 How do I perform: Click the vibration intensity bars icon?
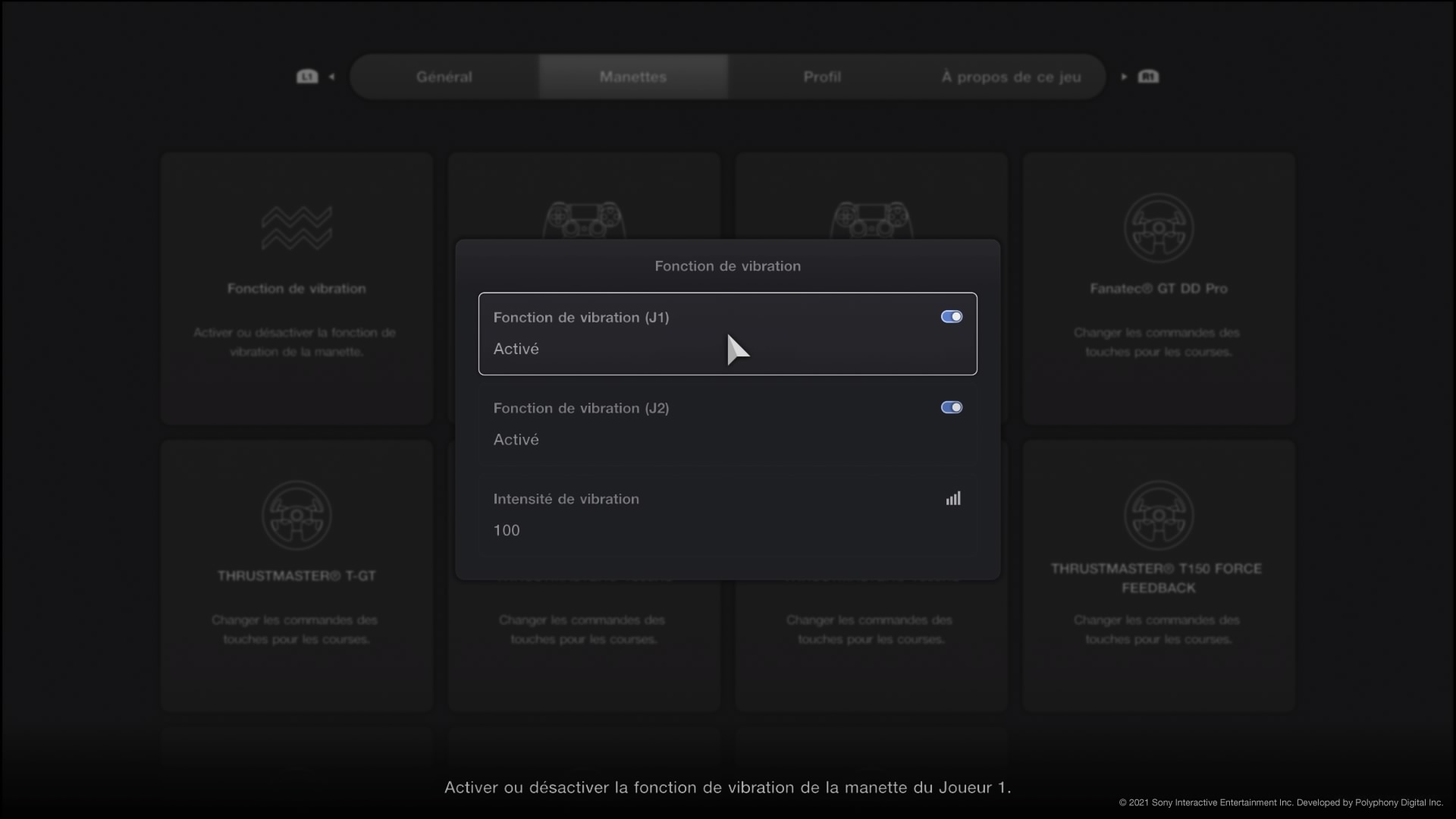pos(953,498)
